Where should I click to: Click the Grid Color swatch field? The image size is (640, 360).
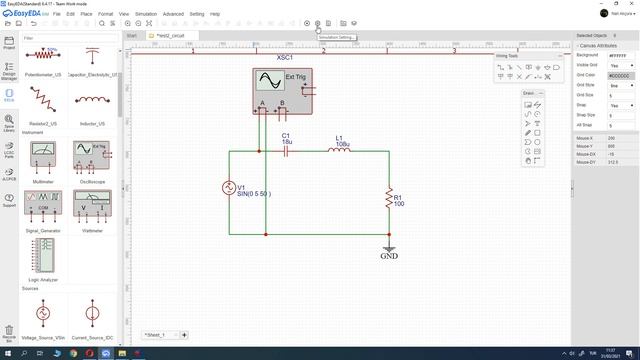tap(621, 76)
